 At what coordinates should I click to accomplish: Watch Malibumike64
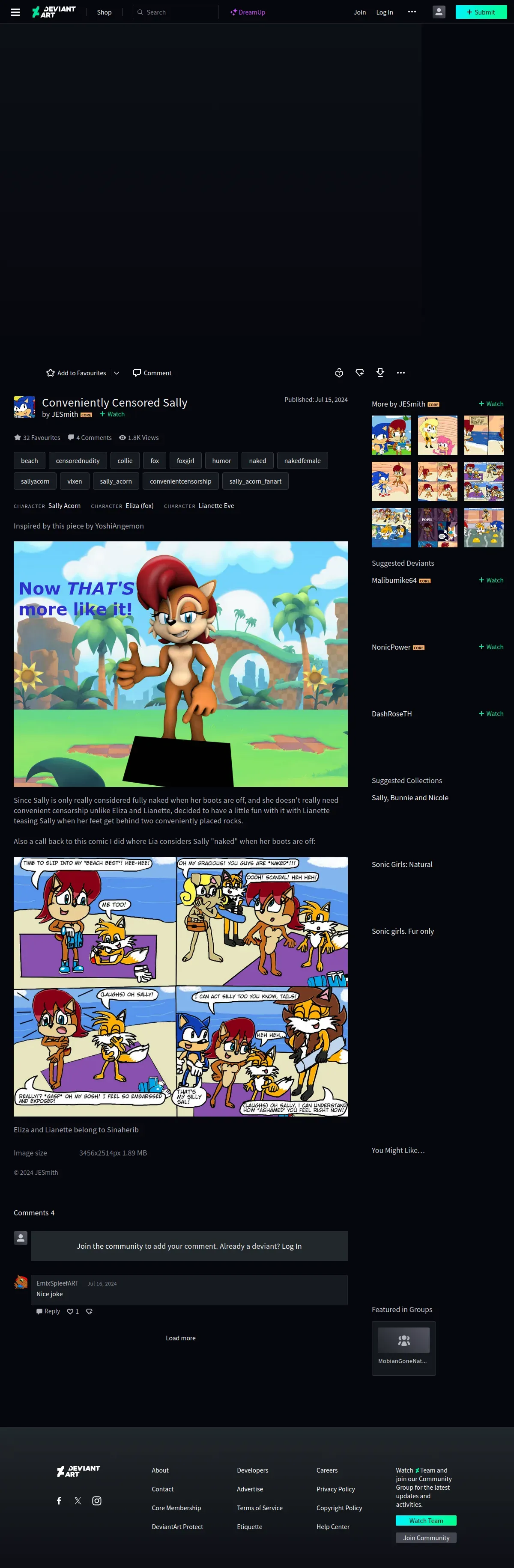(x=491, y=580)
